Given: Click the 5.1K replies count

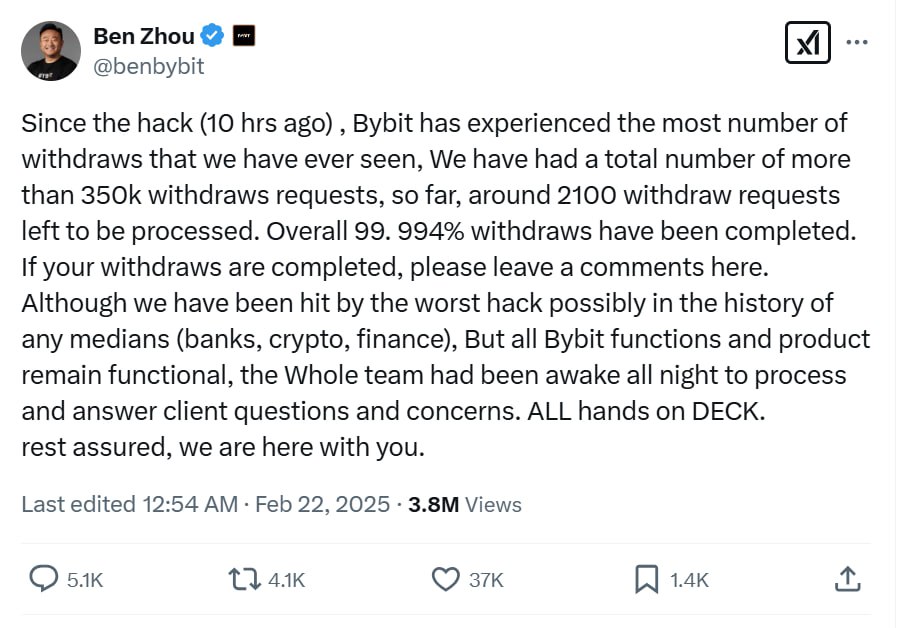Looking at the screenshot, I should (x=85, y=580).
